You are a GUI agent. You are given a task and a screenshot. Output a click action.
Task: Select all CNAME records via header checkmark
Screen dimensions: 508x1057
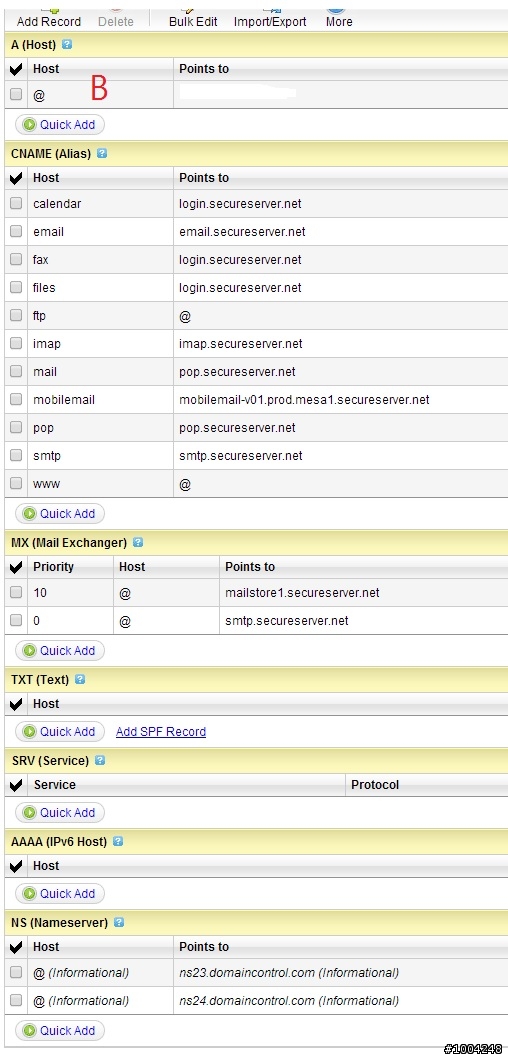[17, 178]
